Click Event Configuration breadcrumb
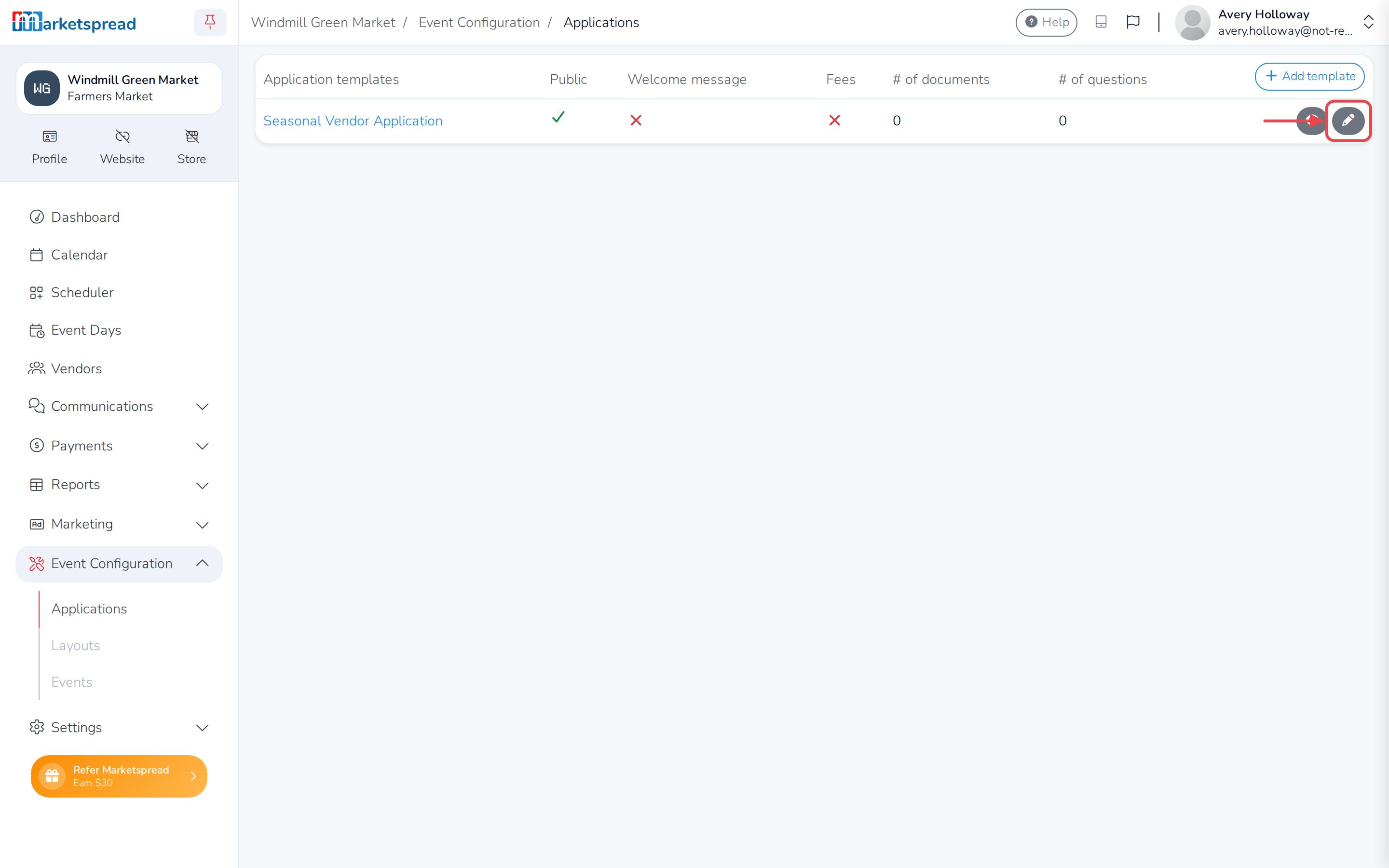Image resolution: width=1389 pixels, height=868 pixels. pos(479,22)
